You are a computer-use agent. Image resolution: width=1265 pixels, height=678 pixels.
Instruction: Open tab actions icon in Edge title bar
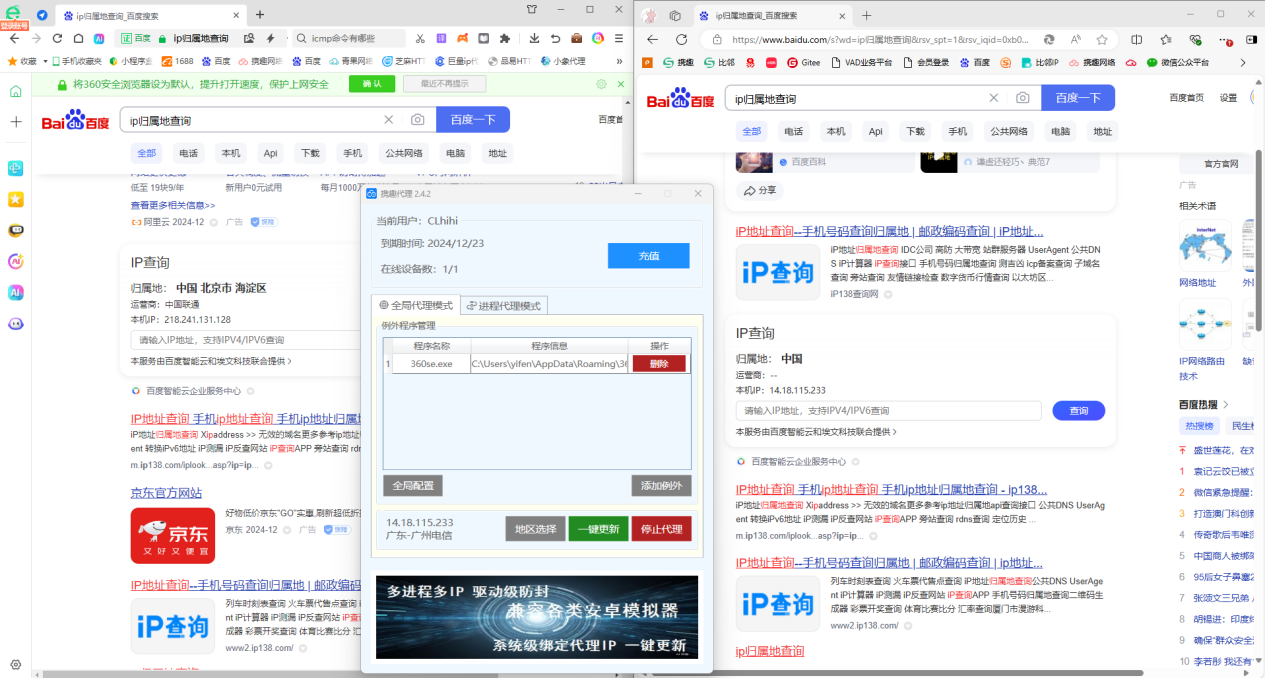[x=675, y=15]
